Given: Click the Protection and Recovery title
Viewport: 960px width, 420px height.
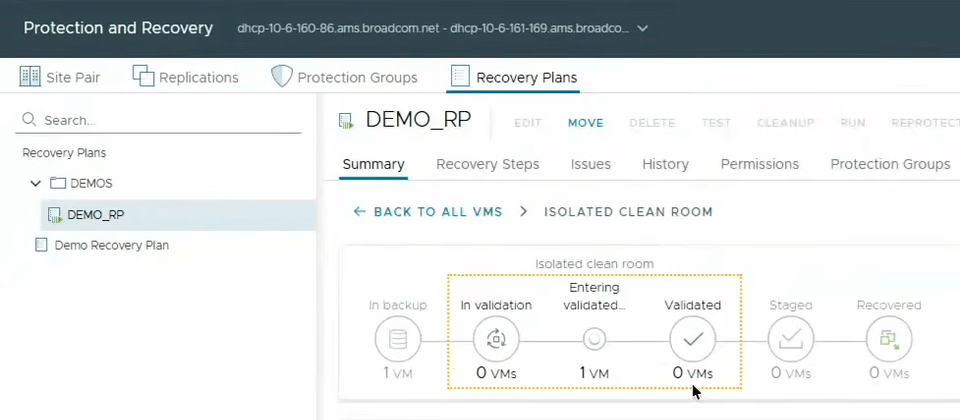Looking at the screenshot, I should tap(118, 28).
